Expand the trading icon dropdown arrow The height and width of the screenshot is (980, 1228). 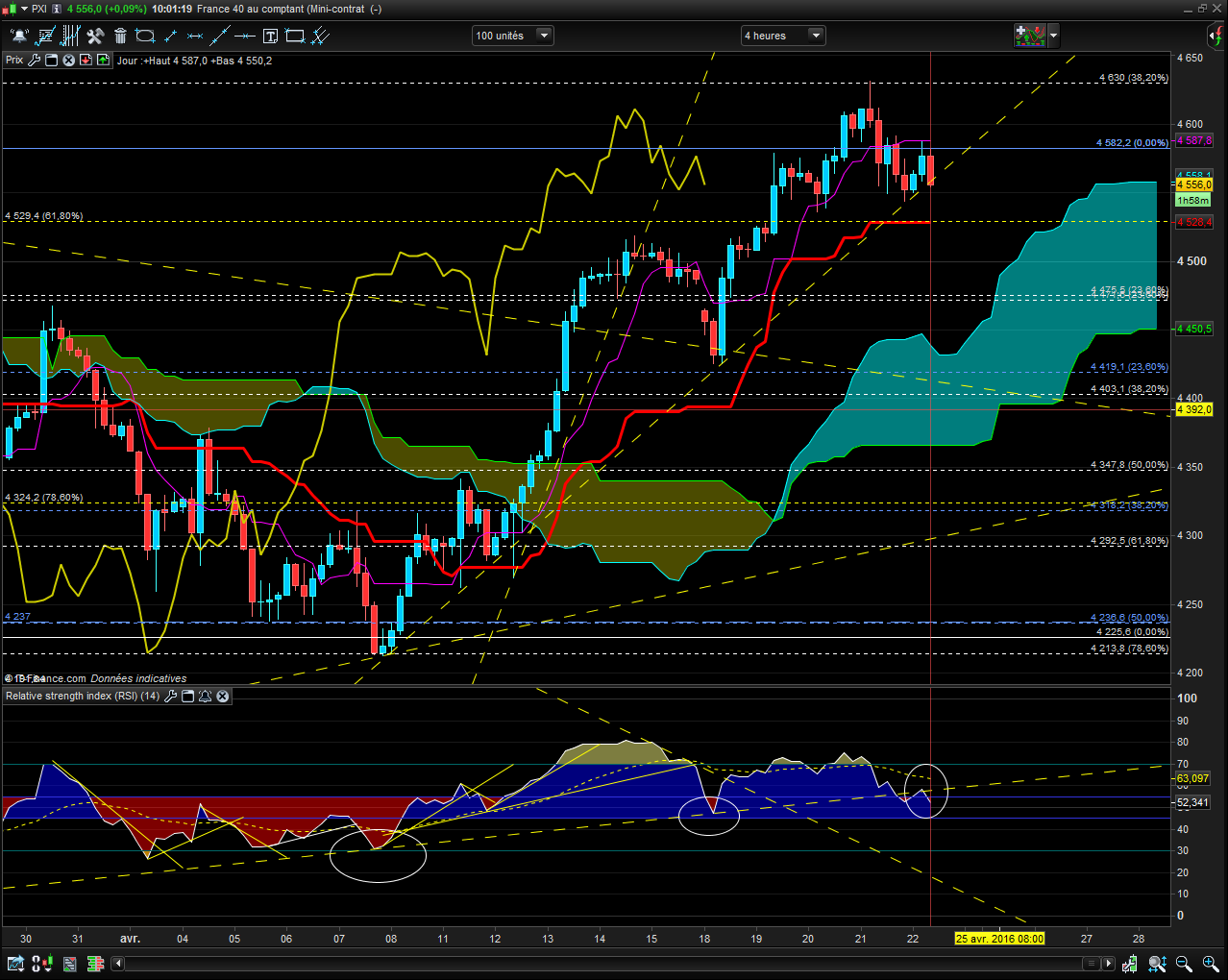[1053, 36]
